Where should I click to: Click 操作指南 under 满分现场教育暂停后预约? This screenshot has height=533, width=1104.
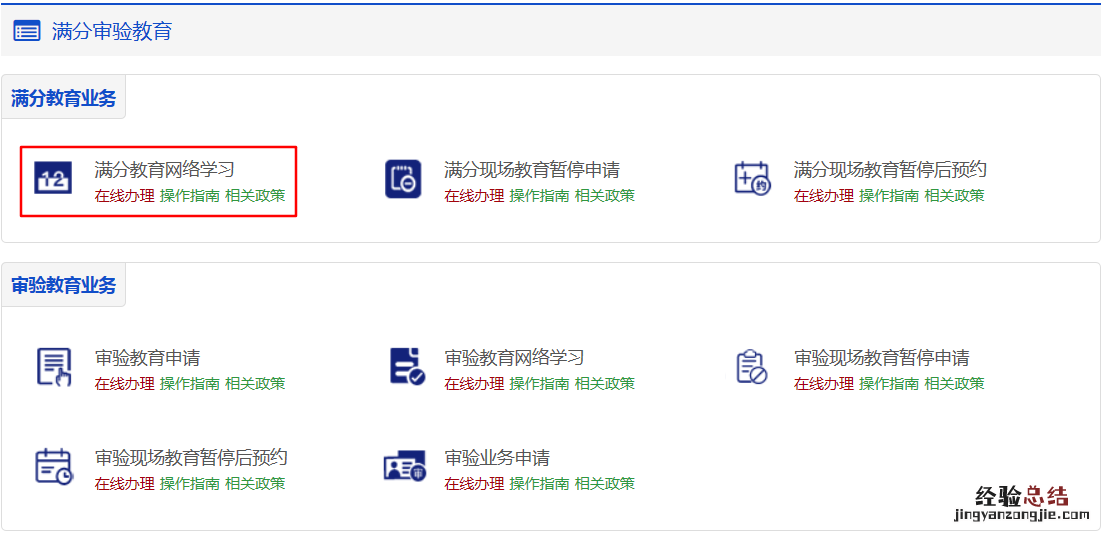pos(889,196)
